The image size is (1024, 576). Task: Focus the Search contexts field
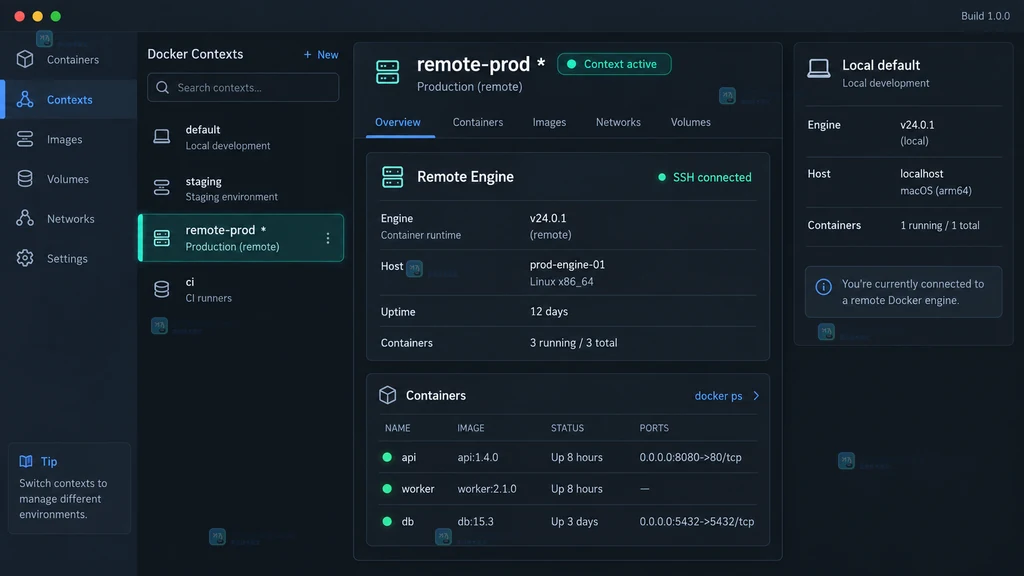(x=243, y=88)
